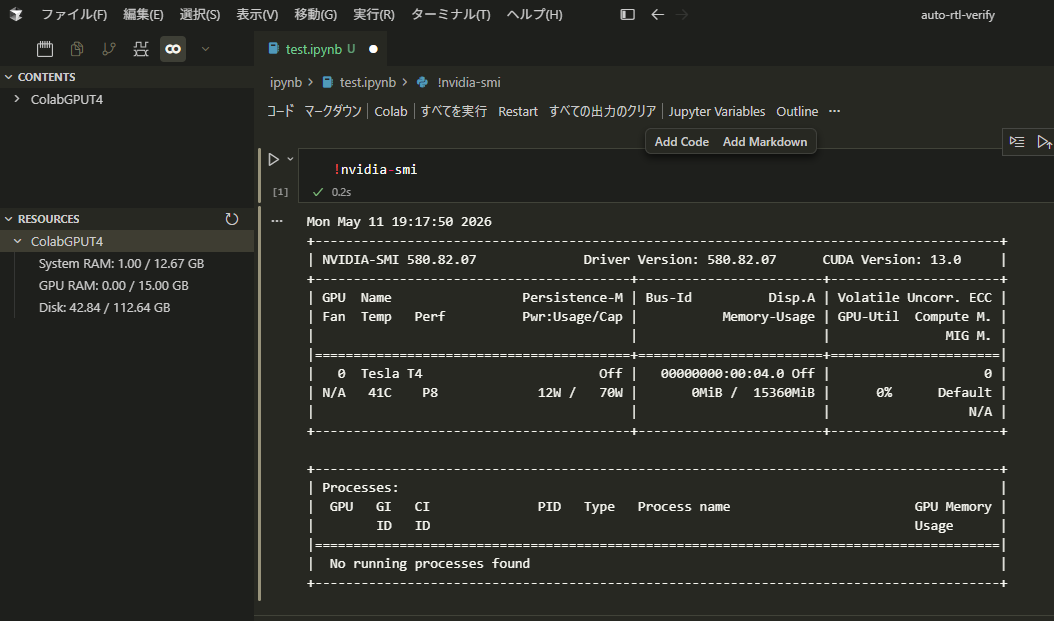Click the run-by-line icon in the cell toolbar
This screenshot has width=1054, height=621.
click(x=1017, y=142)
